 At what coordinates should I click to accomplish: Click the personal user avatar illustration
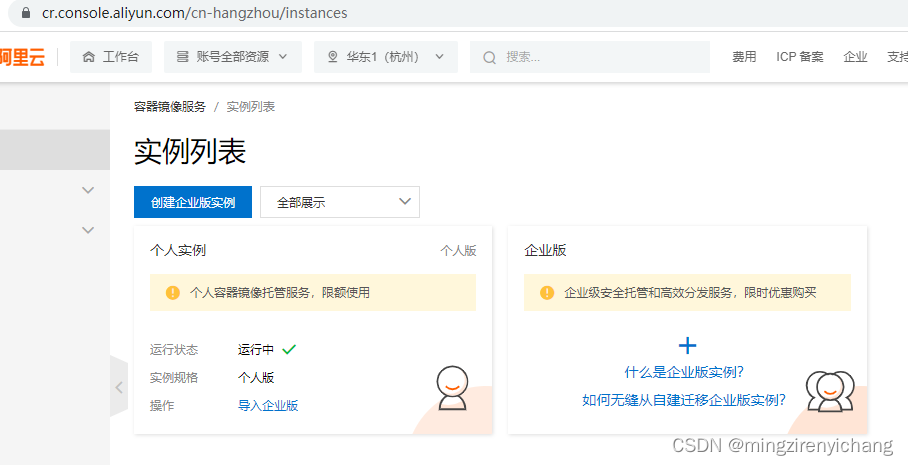(452, 388)
